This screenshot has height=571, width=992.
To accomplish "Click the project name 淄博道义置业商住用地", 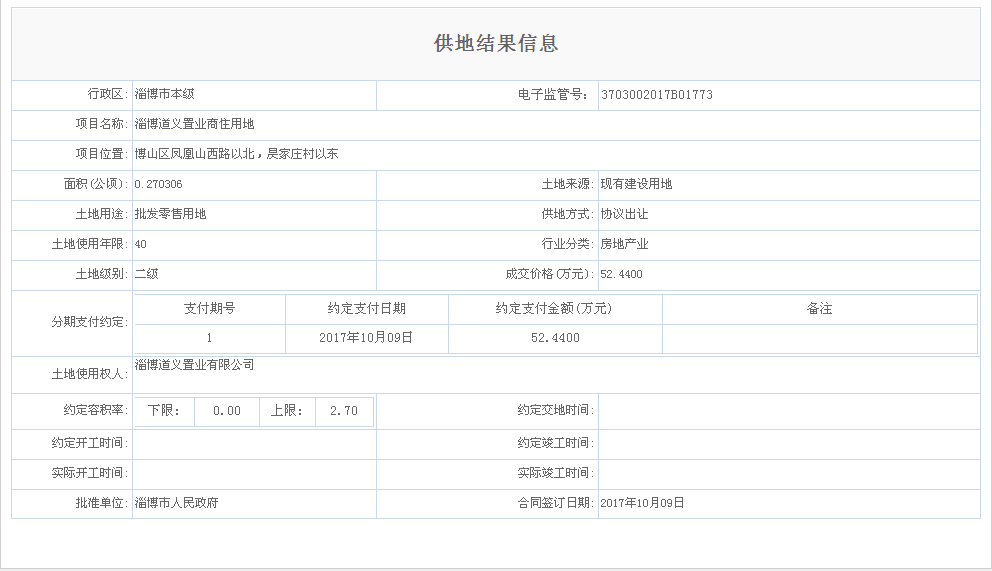I will point(194,124).
